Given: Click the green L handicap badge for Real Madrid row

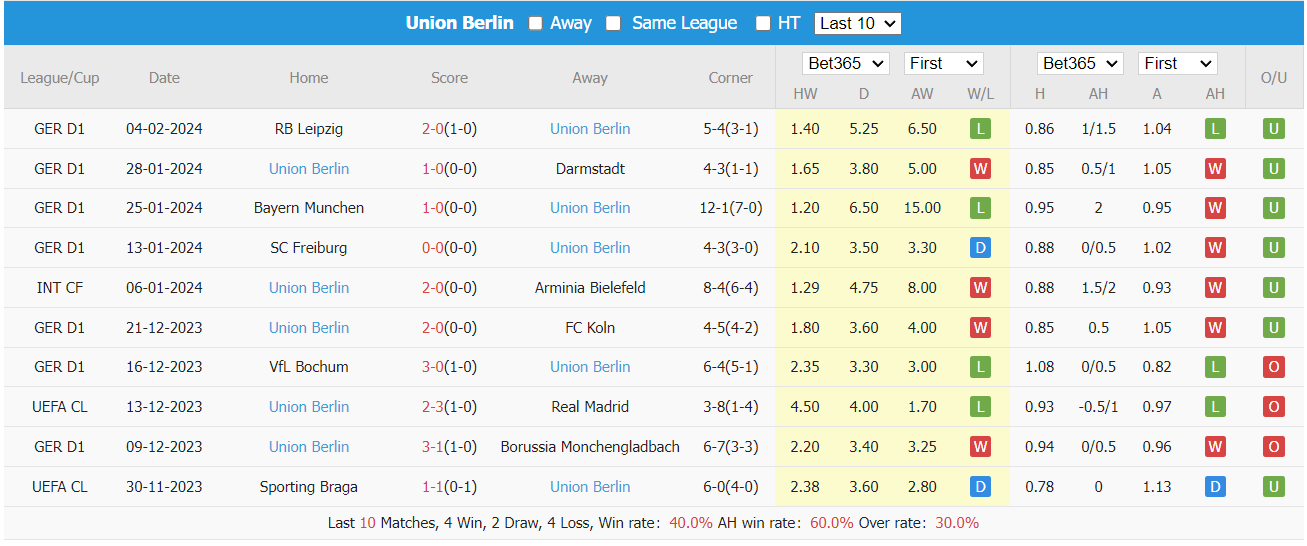Looking at the screenshot, I should coord(1215,407).
